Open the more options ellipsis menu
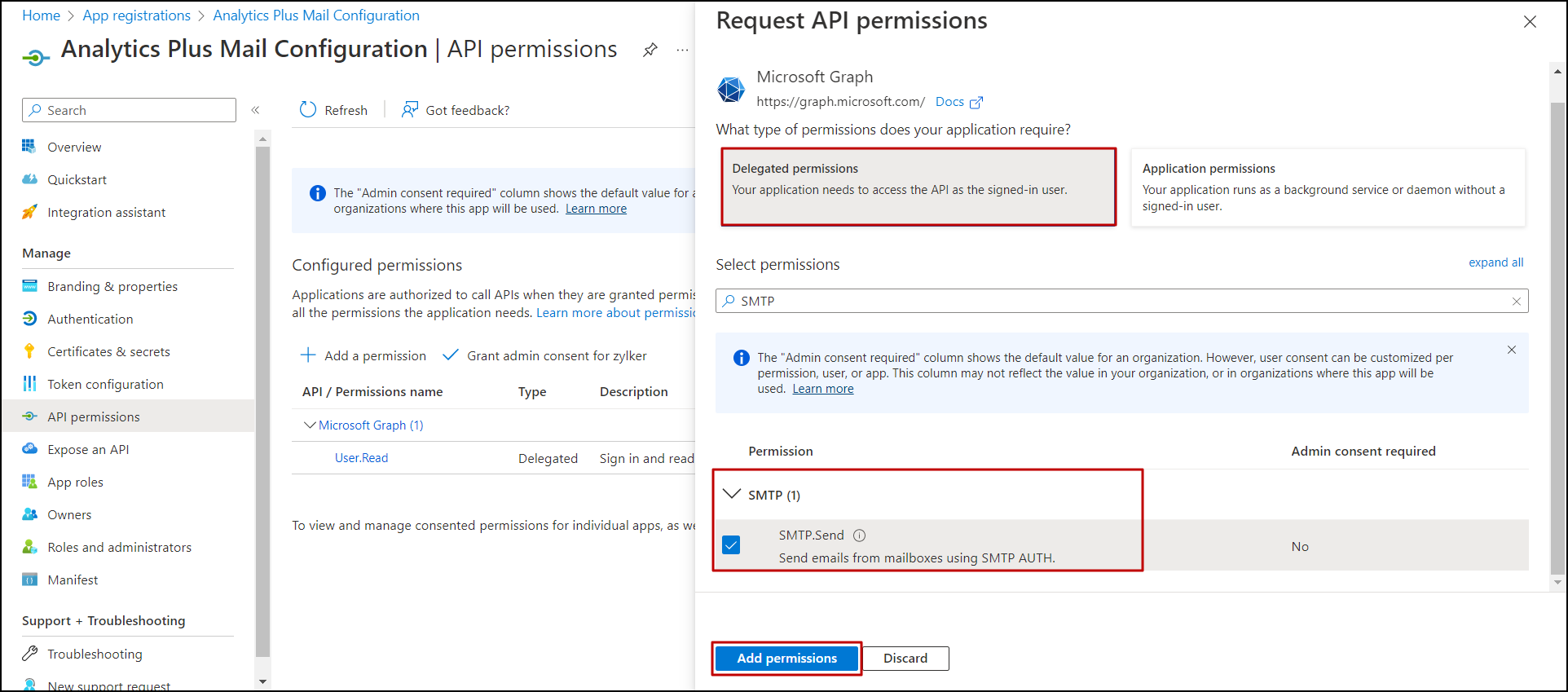 click(681, 50)
